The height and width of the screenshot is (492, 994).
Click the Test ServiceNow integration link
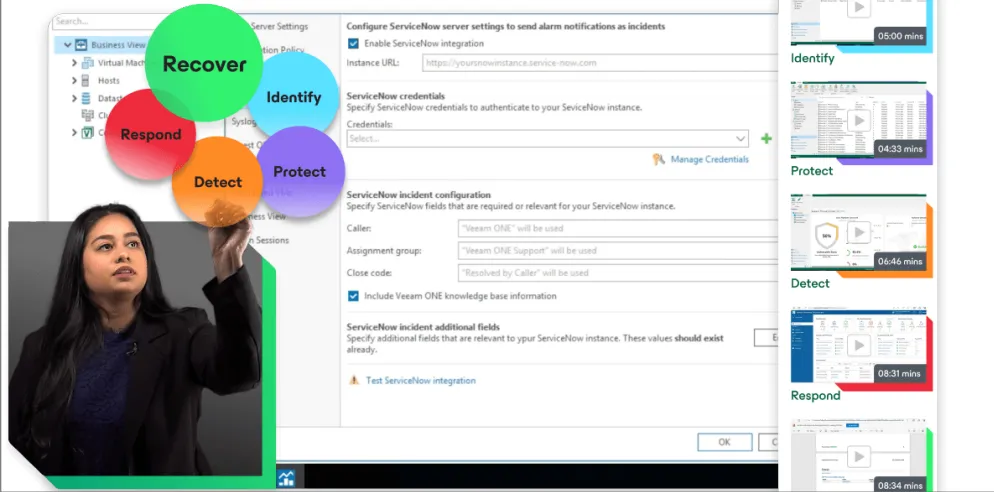point(420,381)
